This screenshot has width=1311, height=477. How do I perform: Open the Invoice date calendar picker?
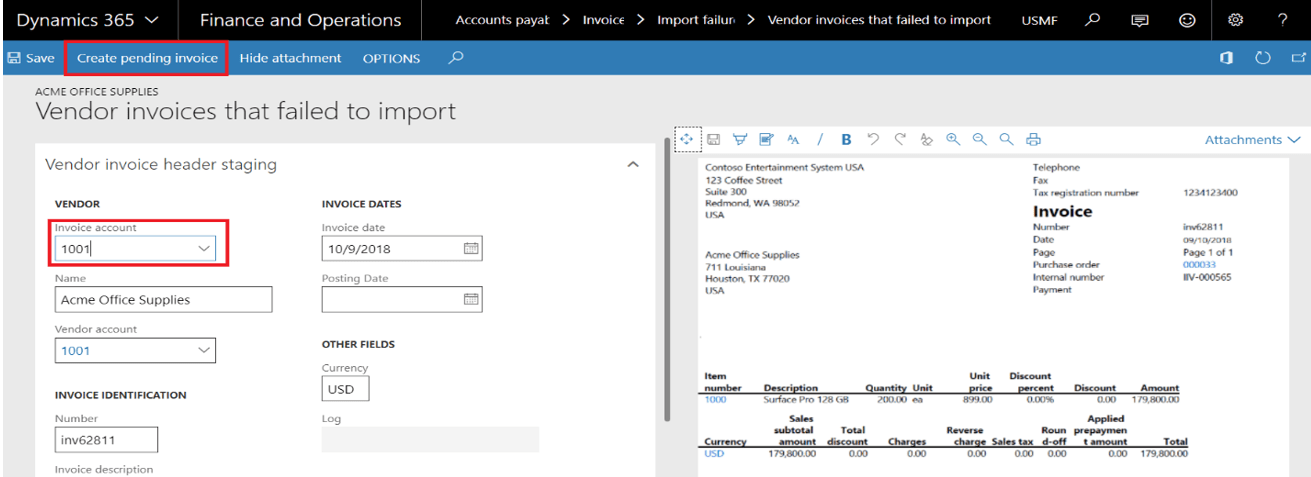(x=471, y=248)
